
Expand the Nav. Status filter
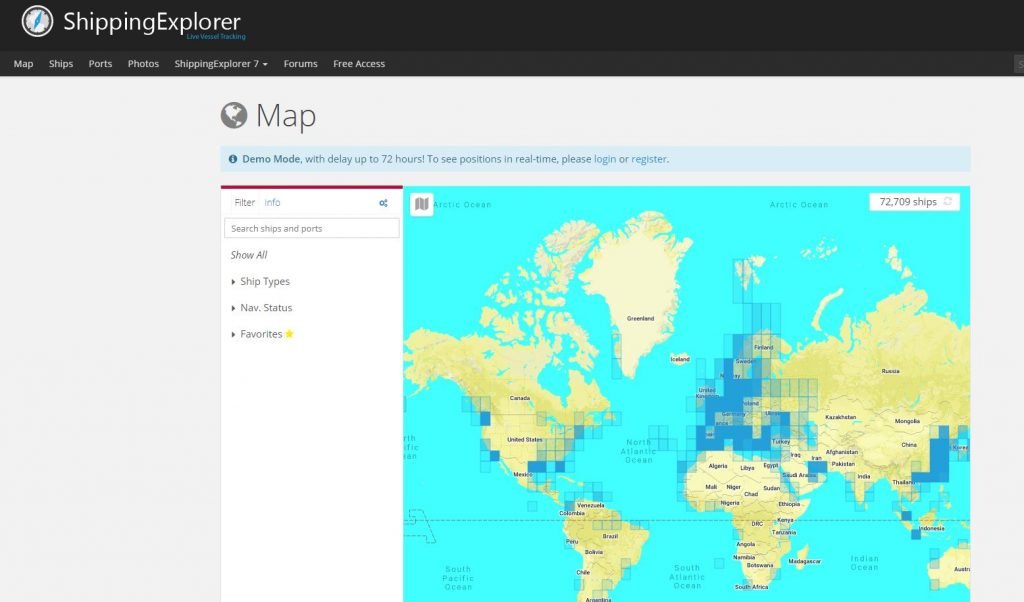[x=262, y=308]
